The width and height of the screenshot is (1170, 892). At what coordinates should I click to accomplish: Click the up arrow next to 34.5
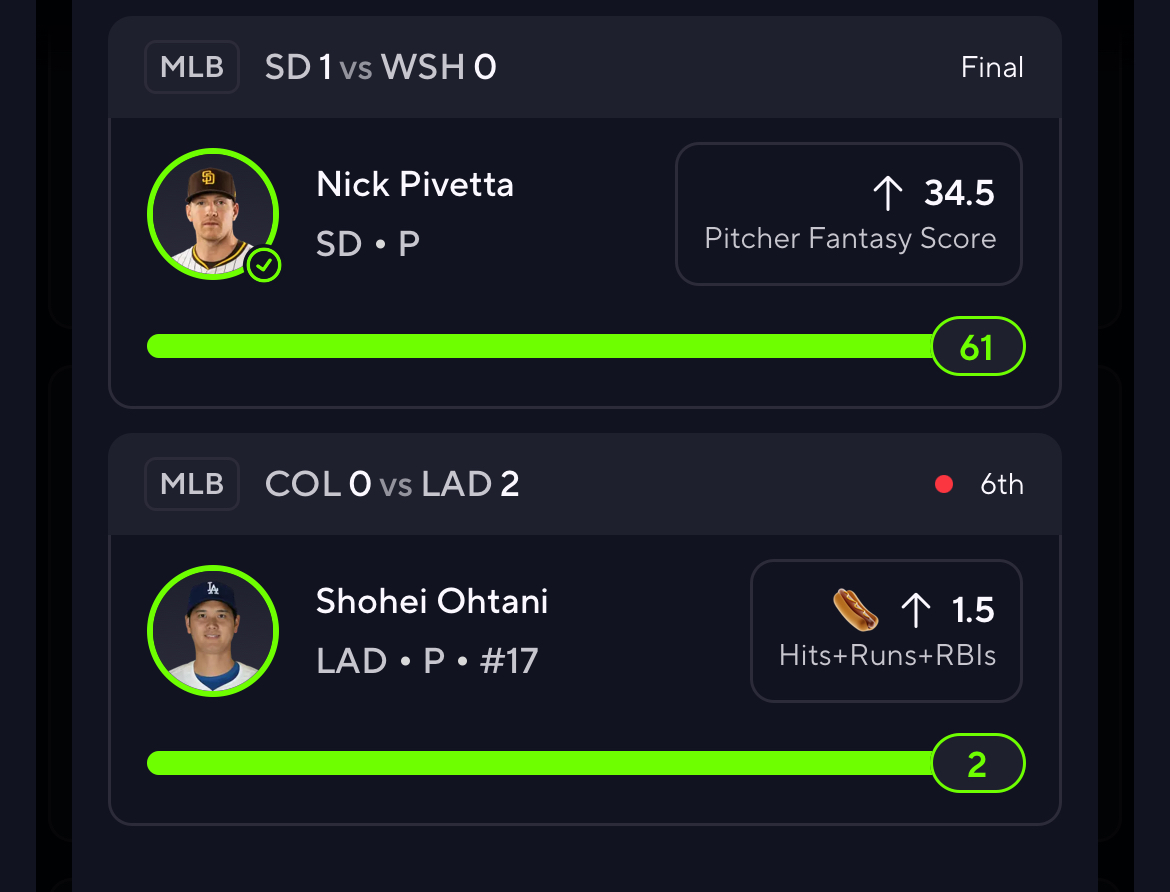click(888, 193)
